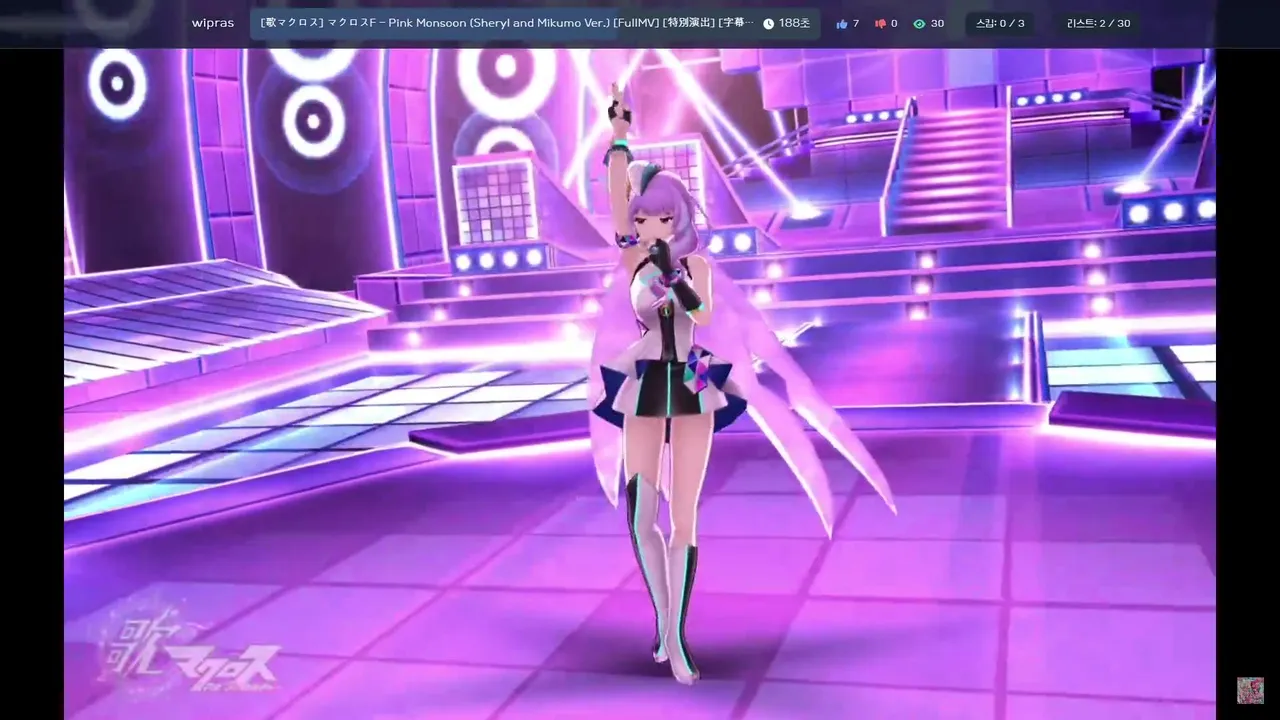Like the video with the thumbs-up icon
1280x720 pixels.
pos(841,23)
